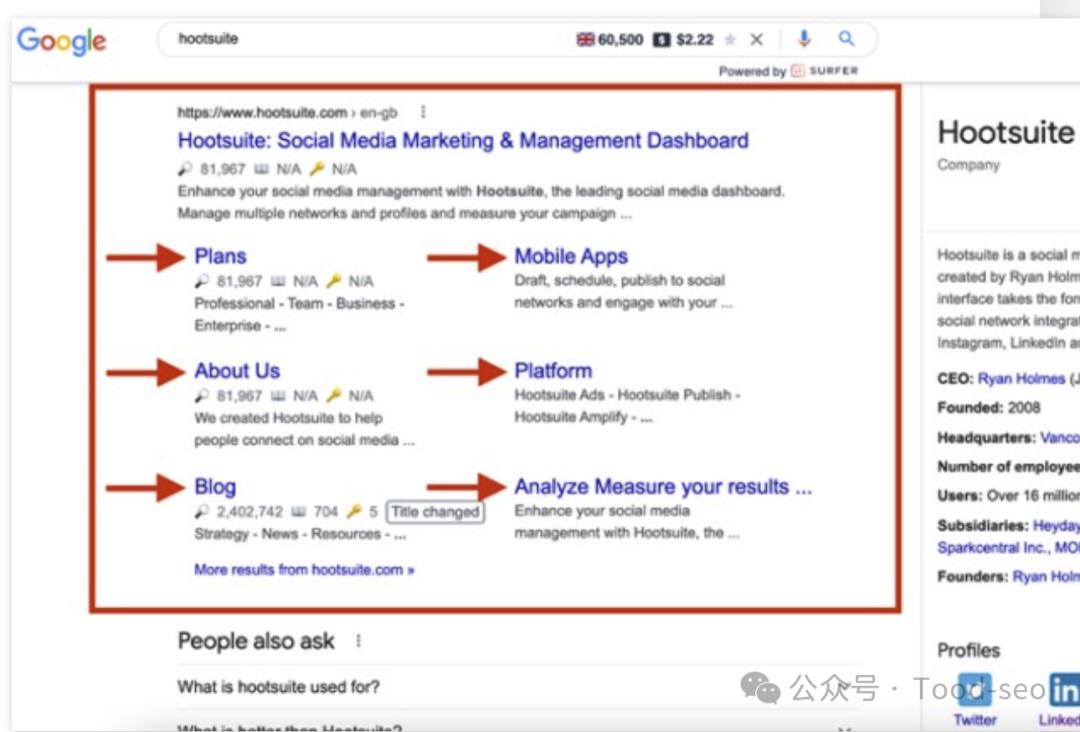Start voice search with the microphone icon
Screen dimensions: 1080x732
pyautogui.click(x=804, y=39)
